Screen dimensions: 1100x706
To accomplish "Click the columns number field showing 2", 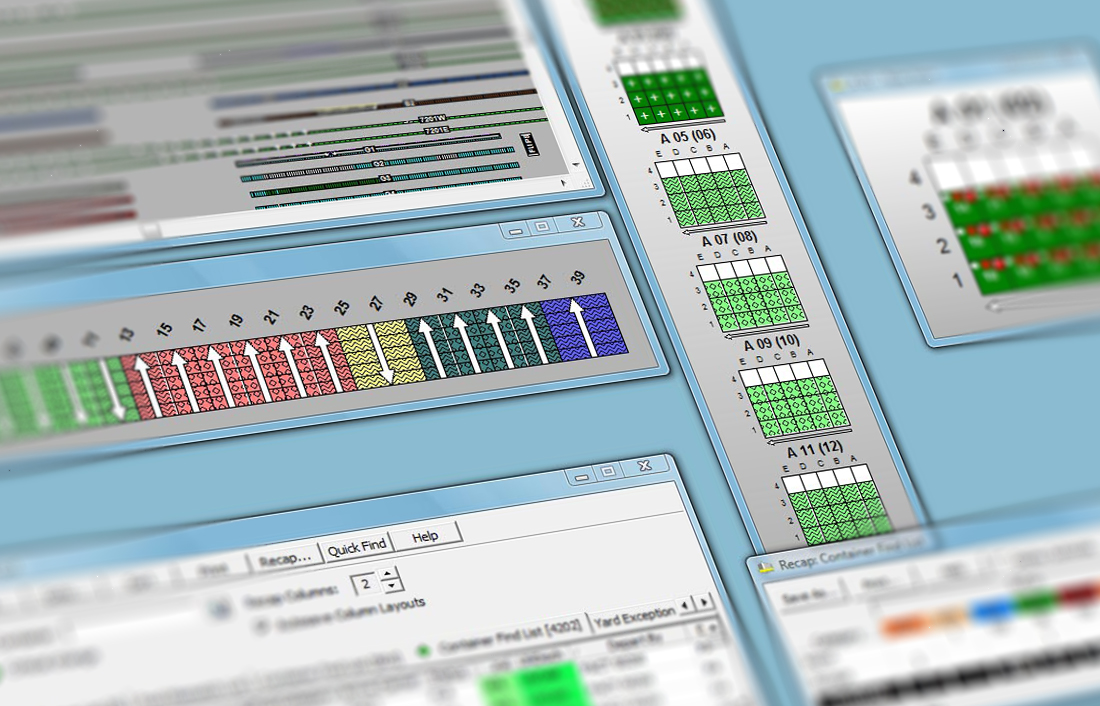I will (x=365, y=584).
